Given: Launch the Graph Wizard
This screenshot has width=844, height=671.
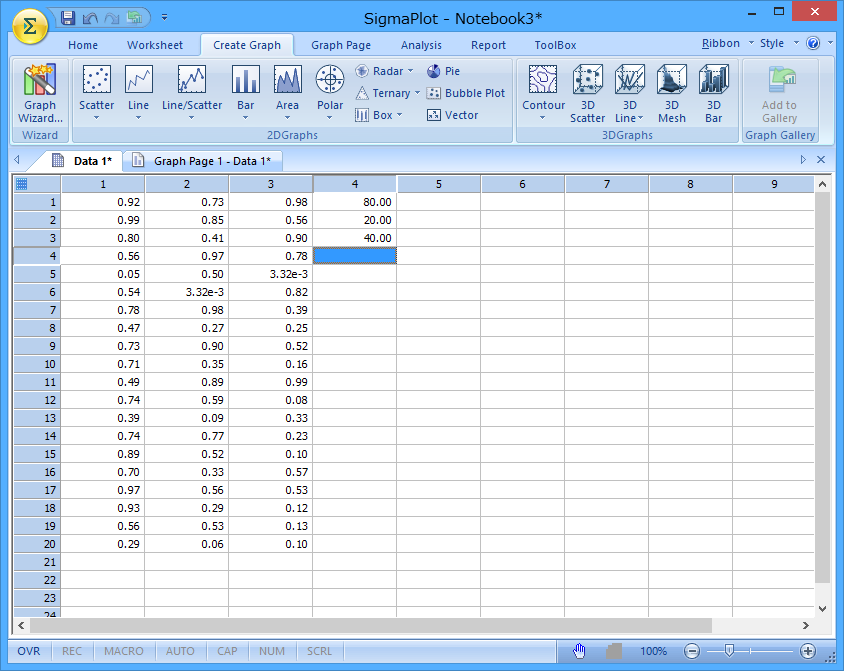Looking at the screenshot, I should [x=40, y=94].
